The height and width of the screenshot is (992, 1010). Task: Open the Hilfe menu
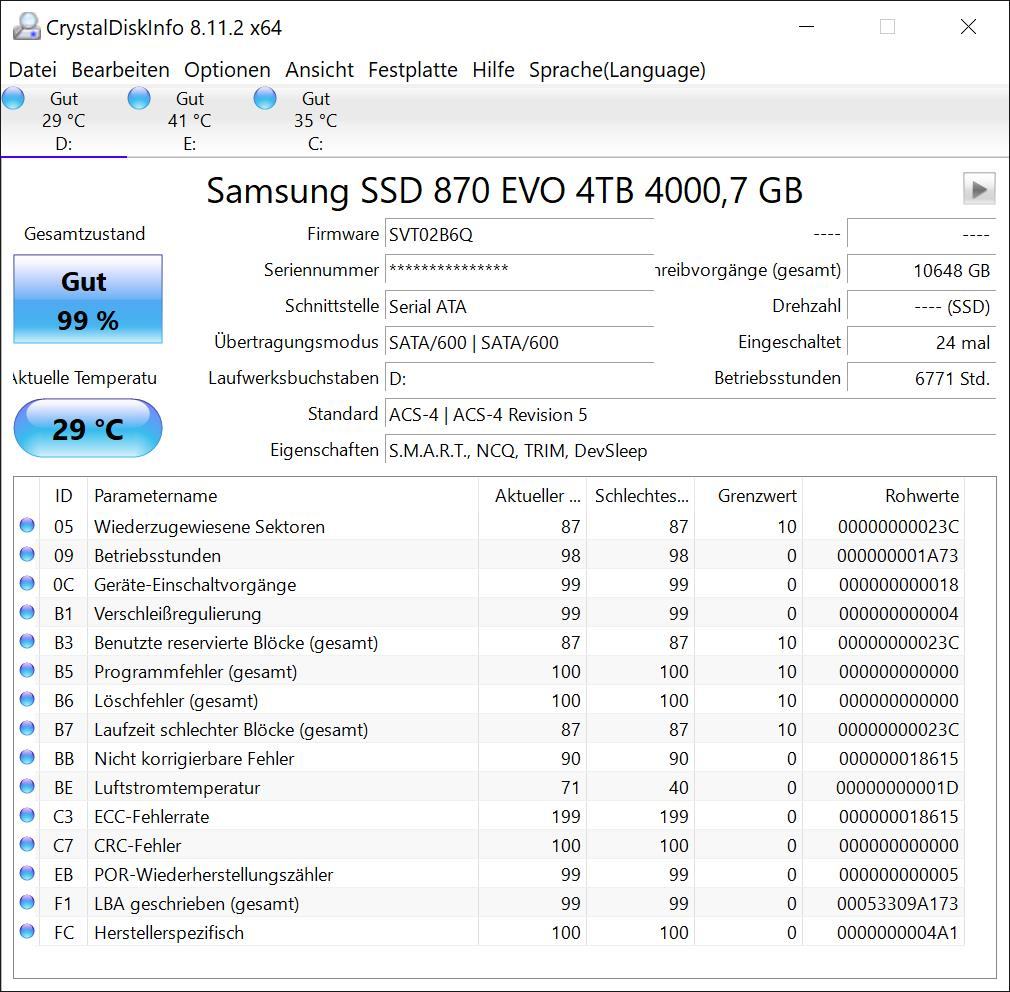click(x=493, y=70)
